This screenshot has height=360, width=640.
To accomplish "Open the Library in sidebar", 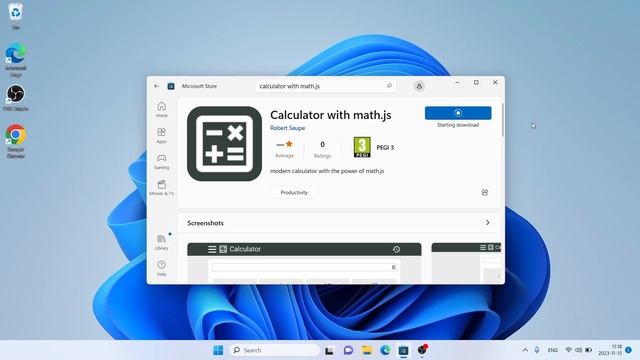I will [162, 242].
